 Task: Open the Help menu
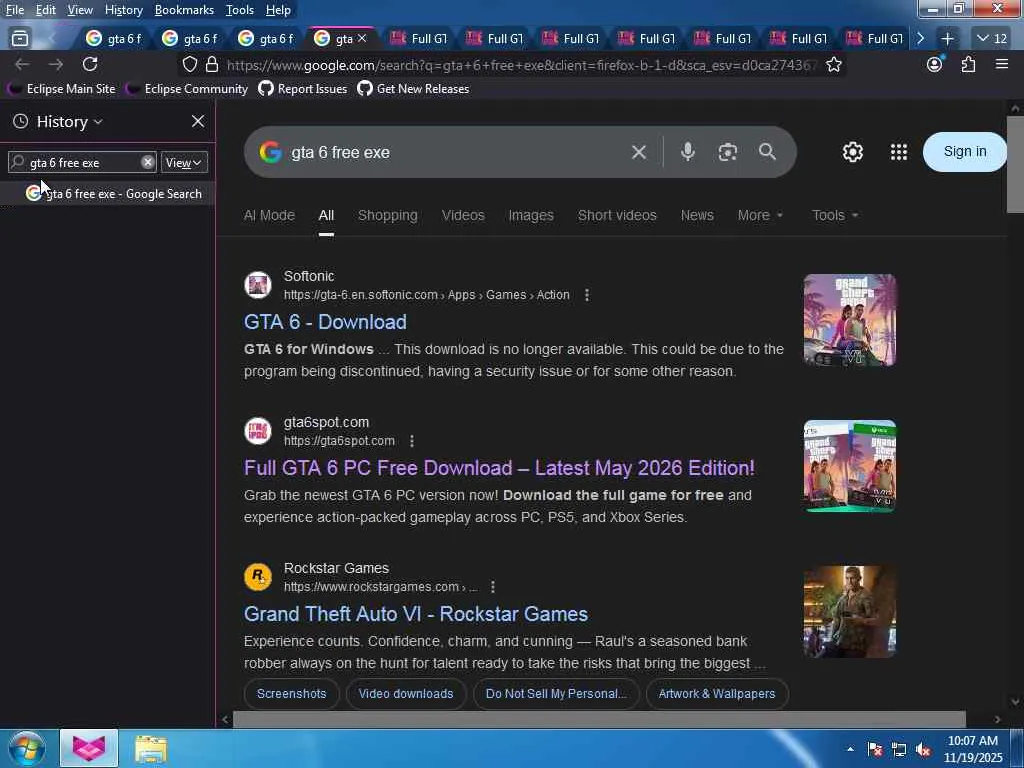click(278, 10)
